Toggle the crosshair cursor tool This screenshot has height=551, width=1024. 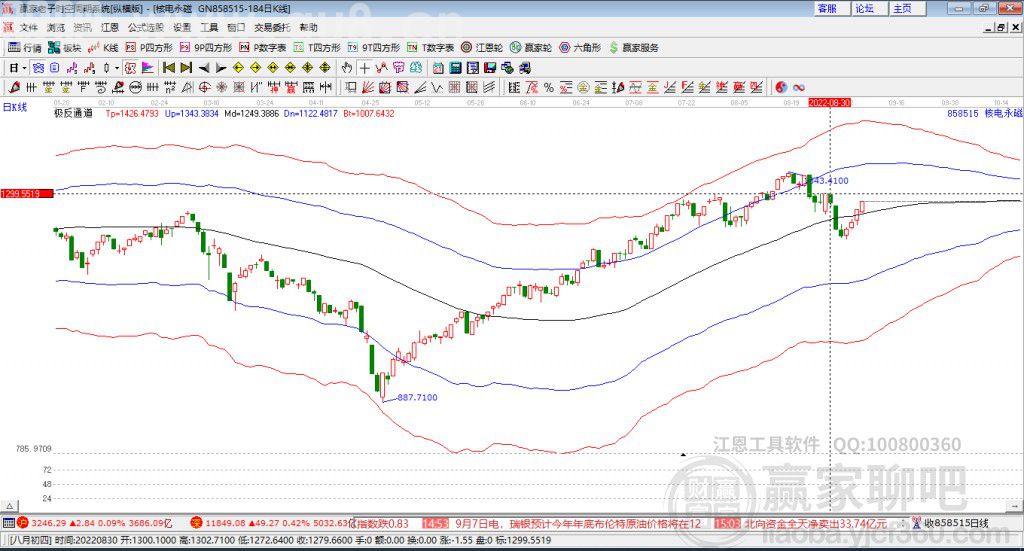(364, 68)
